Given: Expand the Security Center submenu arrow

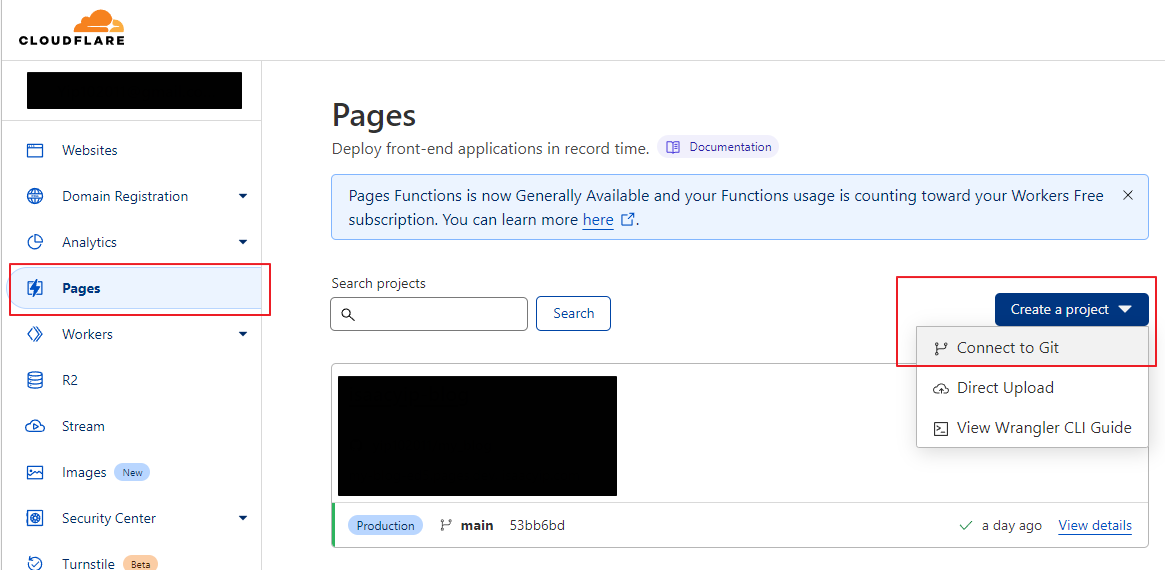Looking at the screenshot, I should [243, 519].
